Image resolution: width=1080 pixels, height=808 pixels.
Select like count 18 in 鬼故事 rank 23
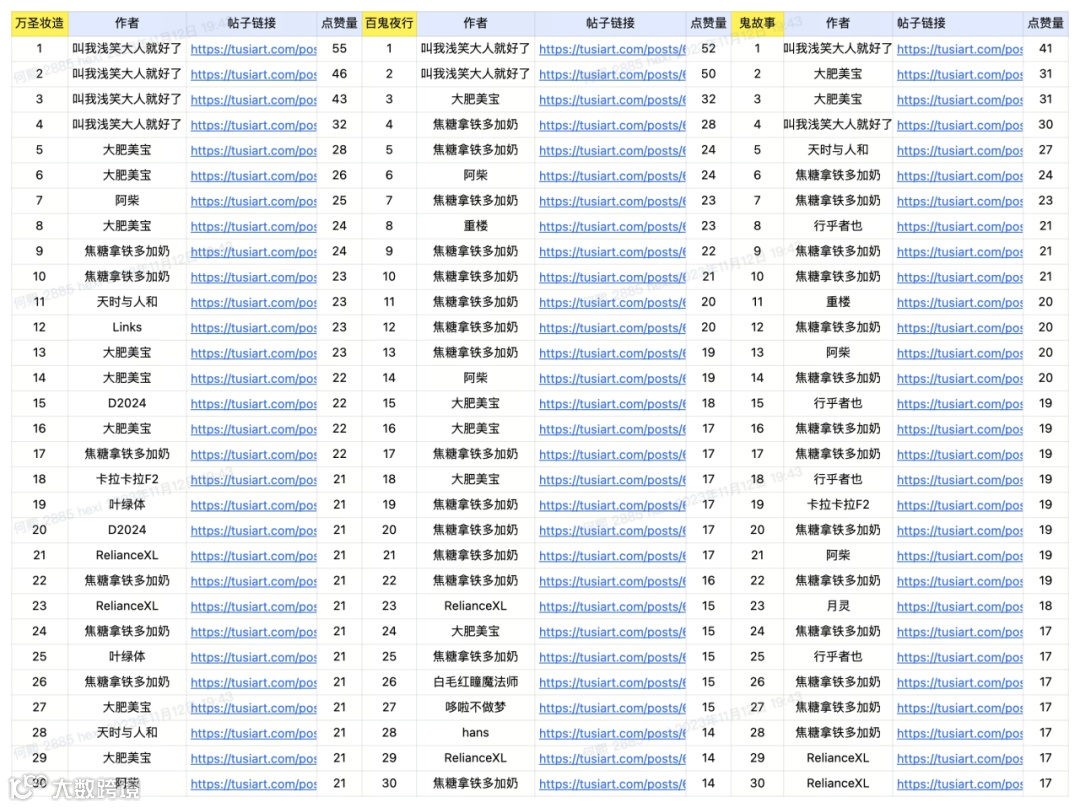pyautogui.click(x=1046, y=606)
